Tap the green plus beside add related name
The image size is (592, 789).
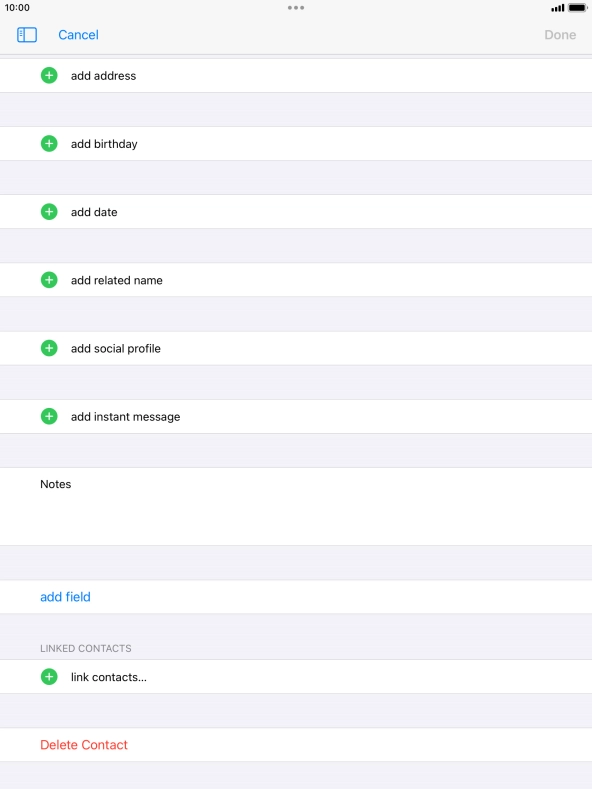pos(49,280)
